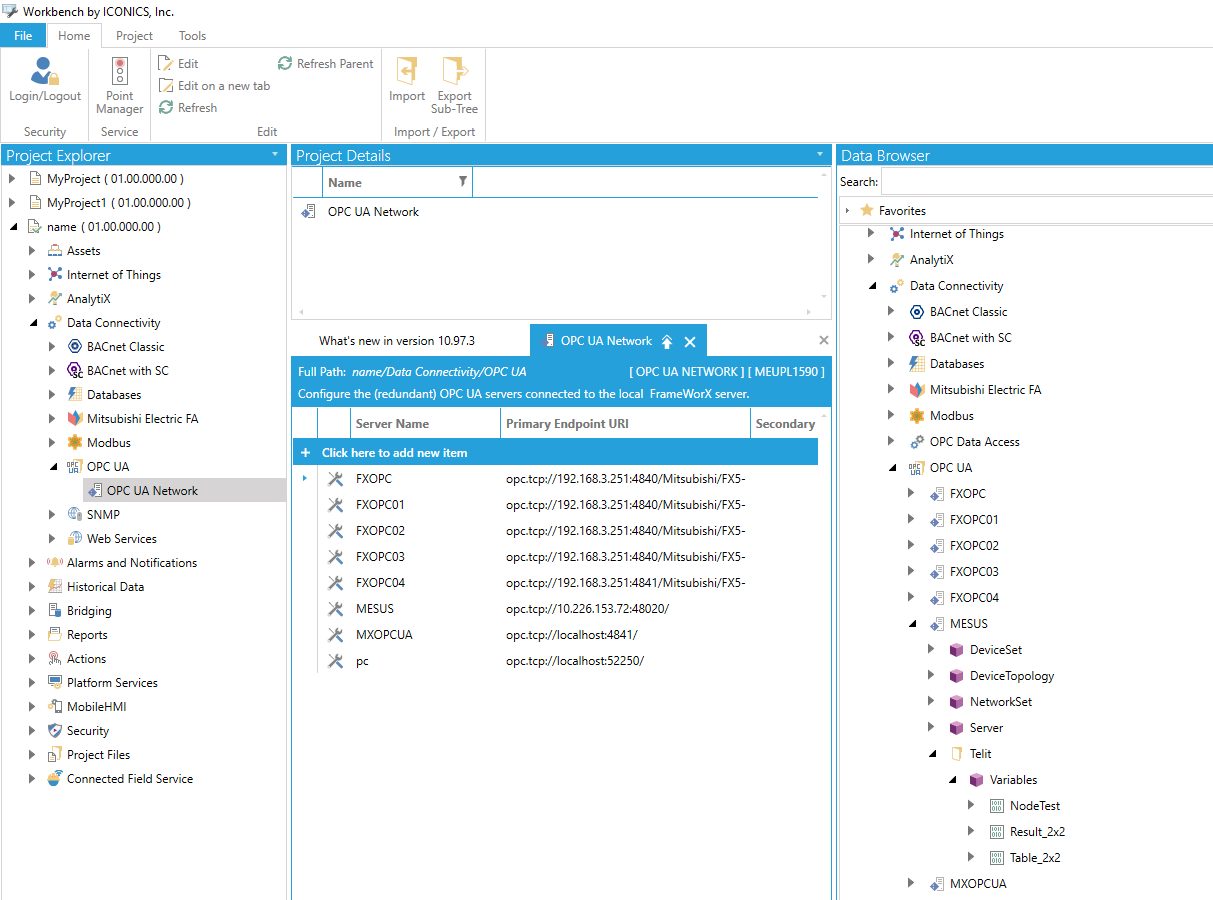The width and height of the screenshot is (1213, 900).
Task: Expand the MyProject node in Project Explorer
Action: 13,179
